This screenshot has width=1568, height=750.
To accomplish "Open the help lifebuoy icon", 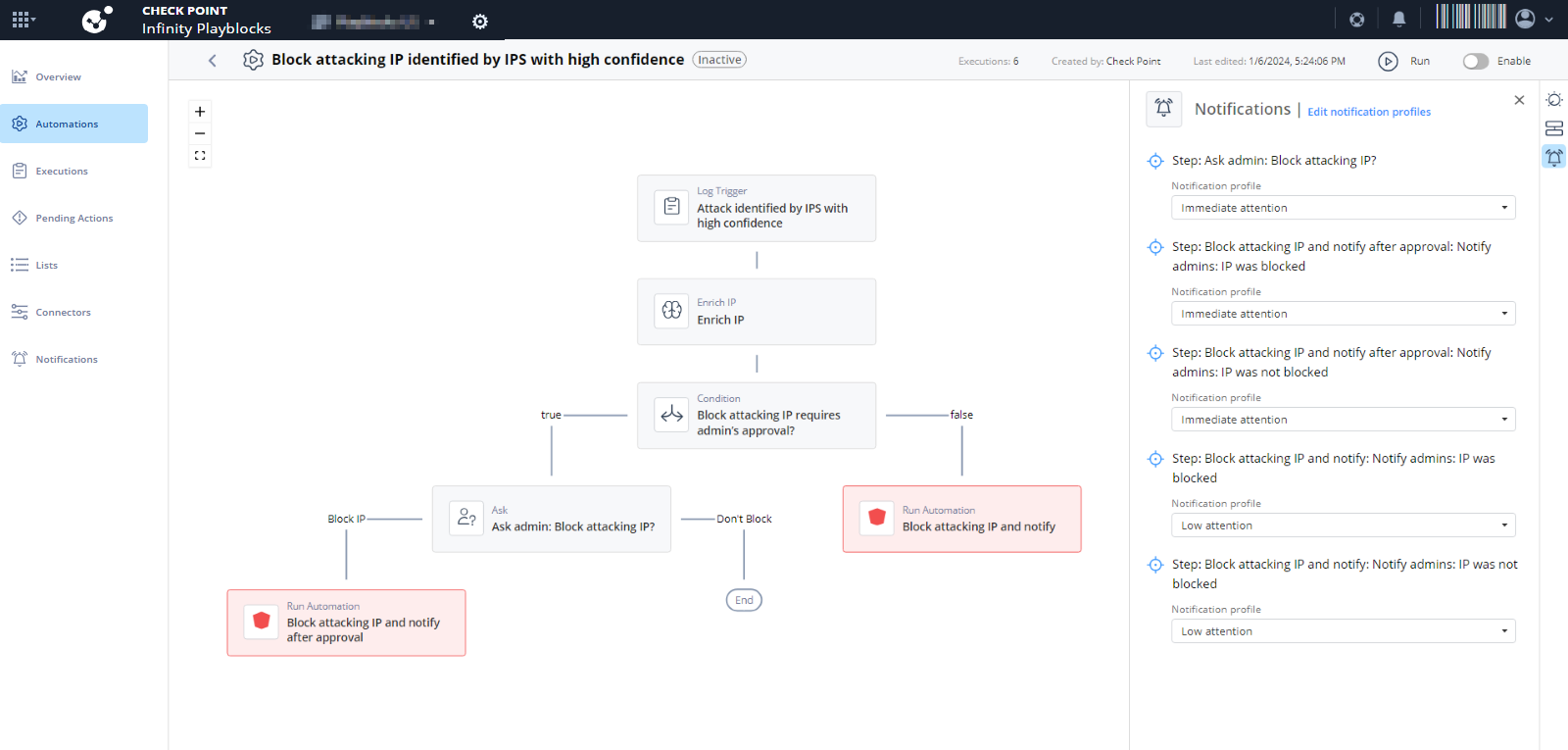I will 1357,20.
